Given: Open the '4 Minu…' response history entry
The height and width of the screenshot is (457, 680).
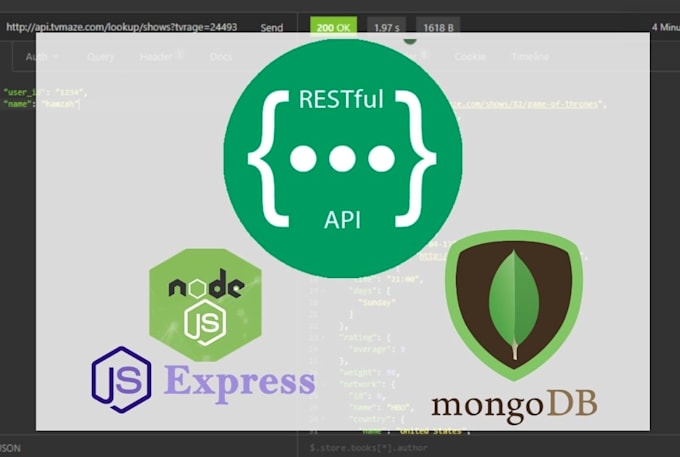Looking at the screenshot, I should (x=665, y=27).
